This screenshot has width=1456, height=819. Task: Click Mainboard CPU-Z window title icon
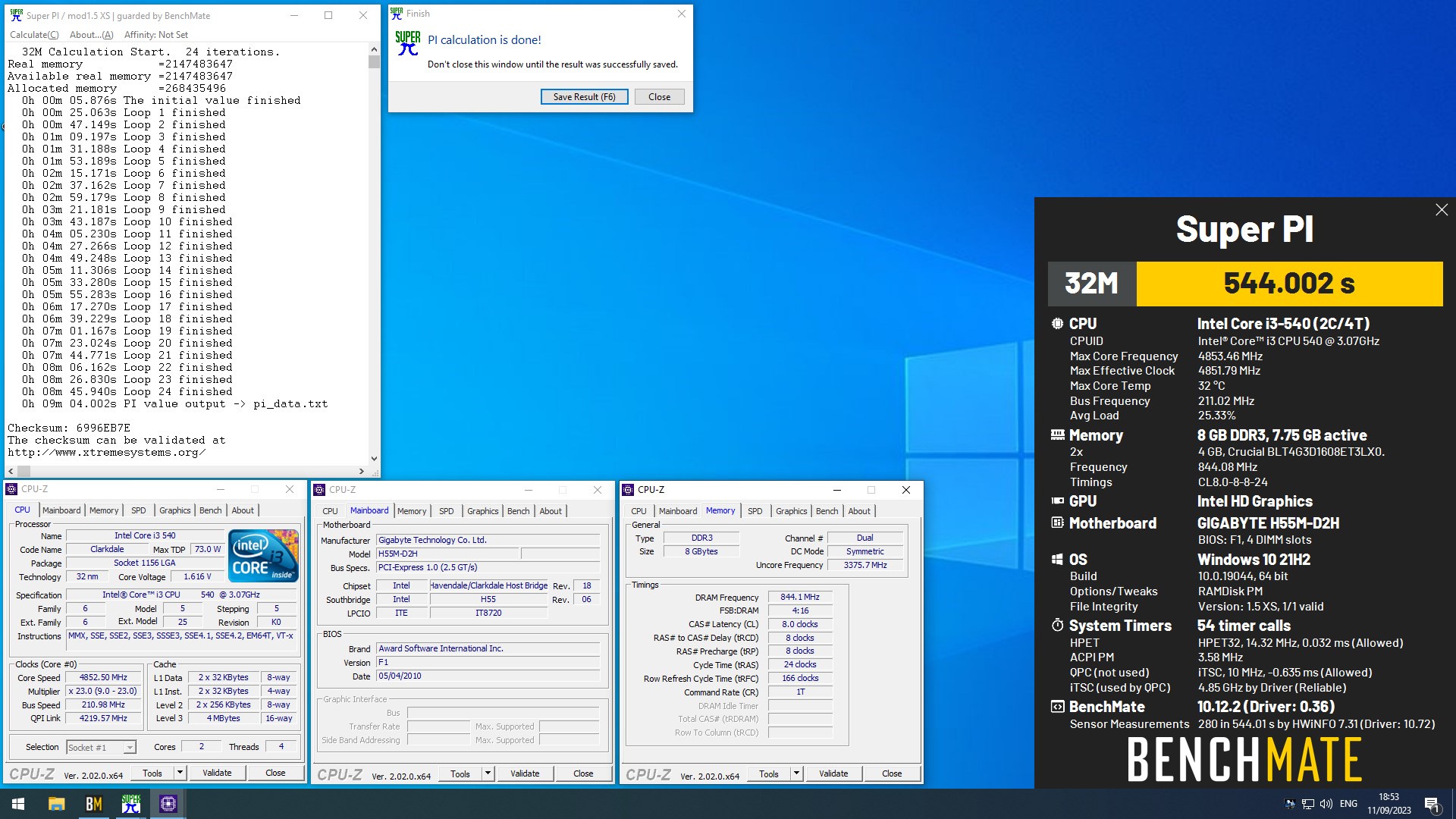(x=319, y=490)
